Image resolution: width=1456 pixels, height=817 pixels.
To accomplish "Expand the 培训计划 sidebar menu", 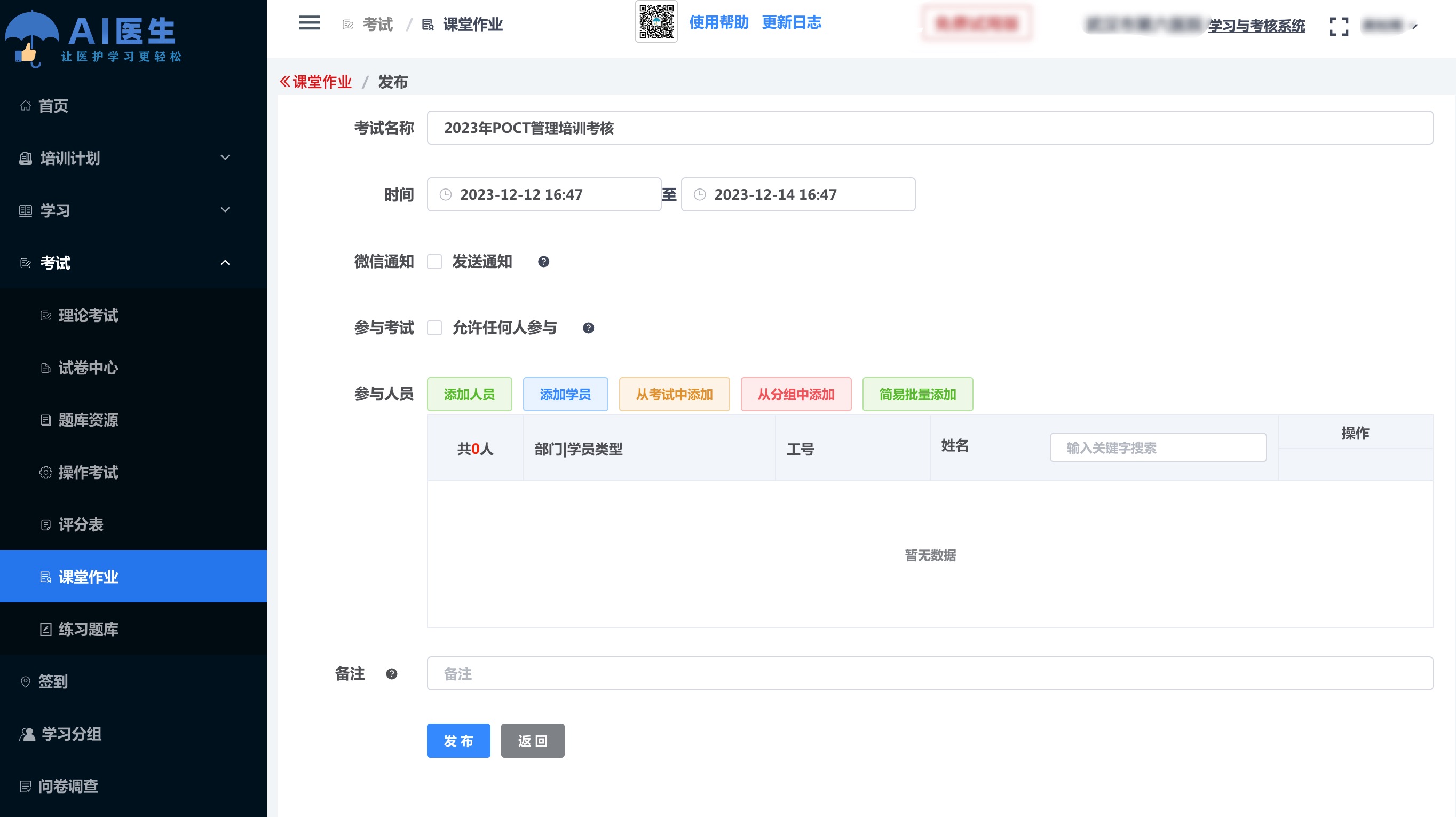I will (133, 158).
